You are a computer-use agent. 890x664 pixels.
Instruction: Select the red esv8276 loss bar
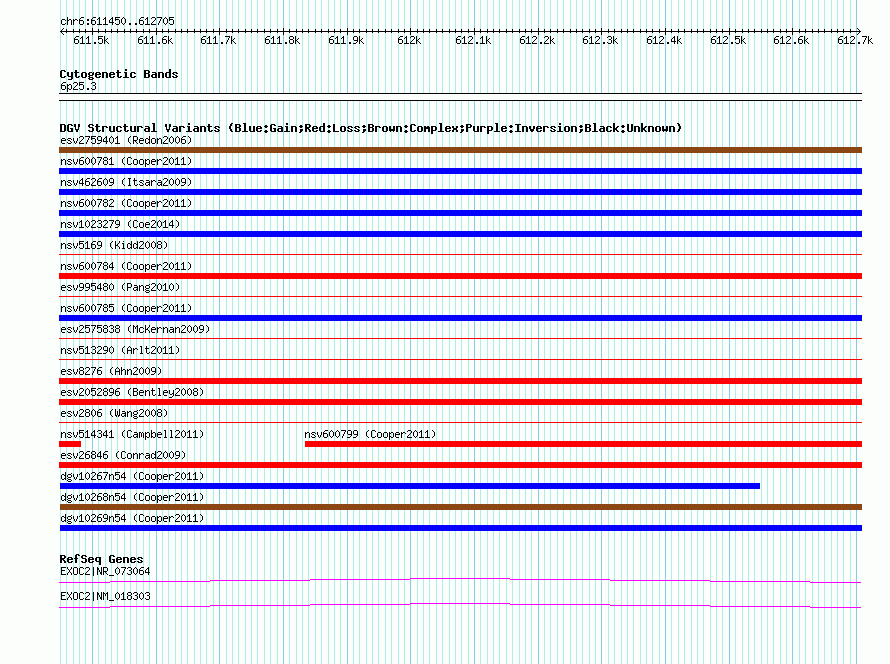[x=460, y=381]
